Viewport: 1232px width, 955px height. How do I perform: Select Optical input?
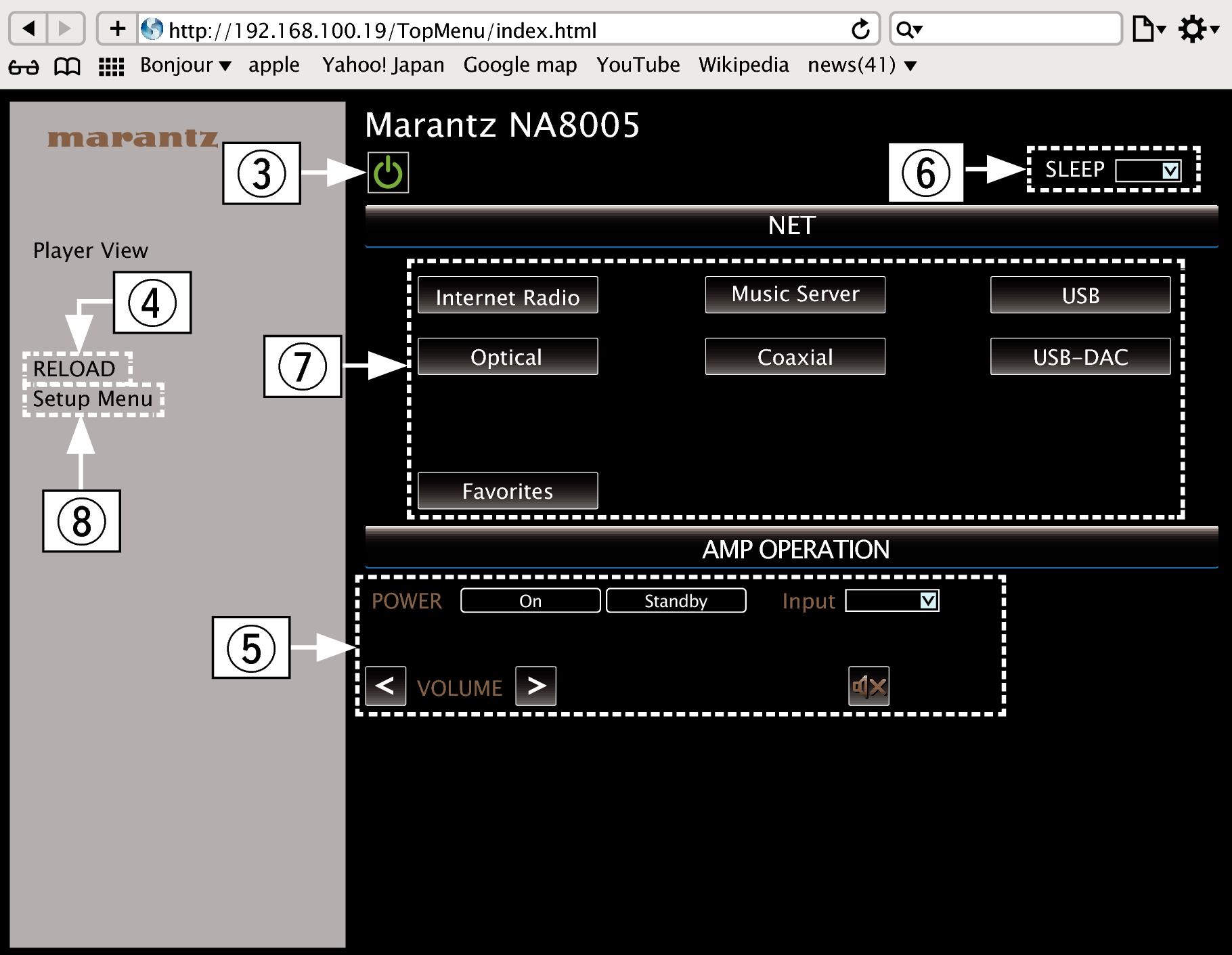[x=508, y=357]
